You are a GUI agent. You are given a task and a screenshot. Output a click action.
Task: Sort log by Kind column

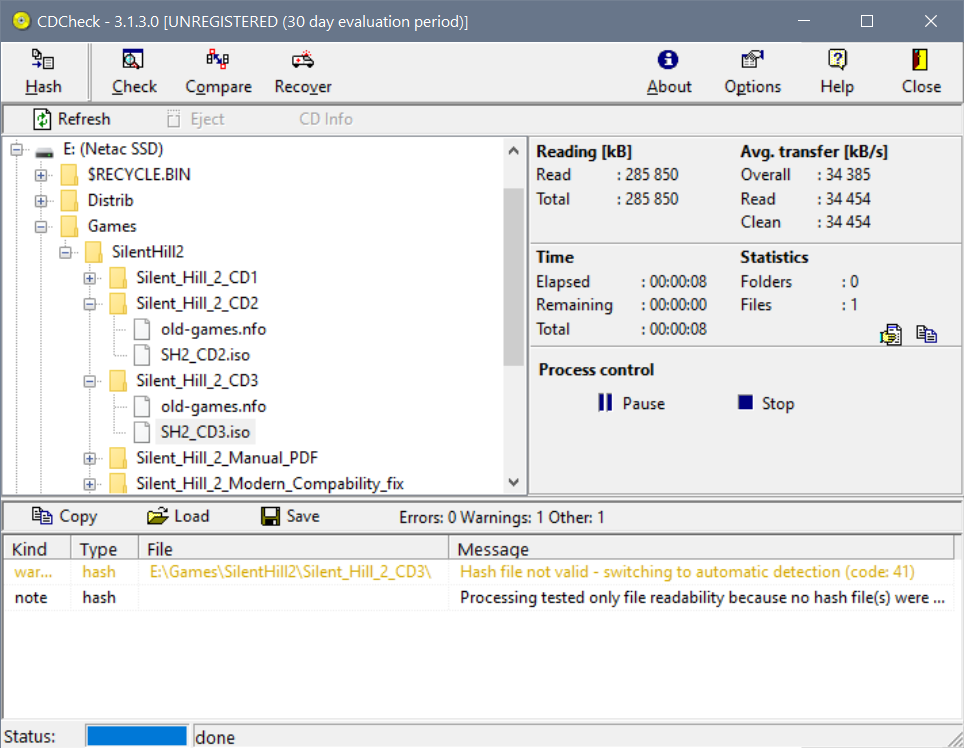pos(38,549)
